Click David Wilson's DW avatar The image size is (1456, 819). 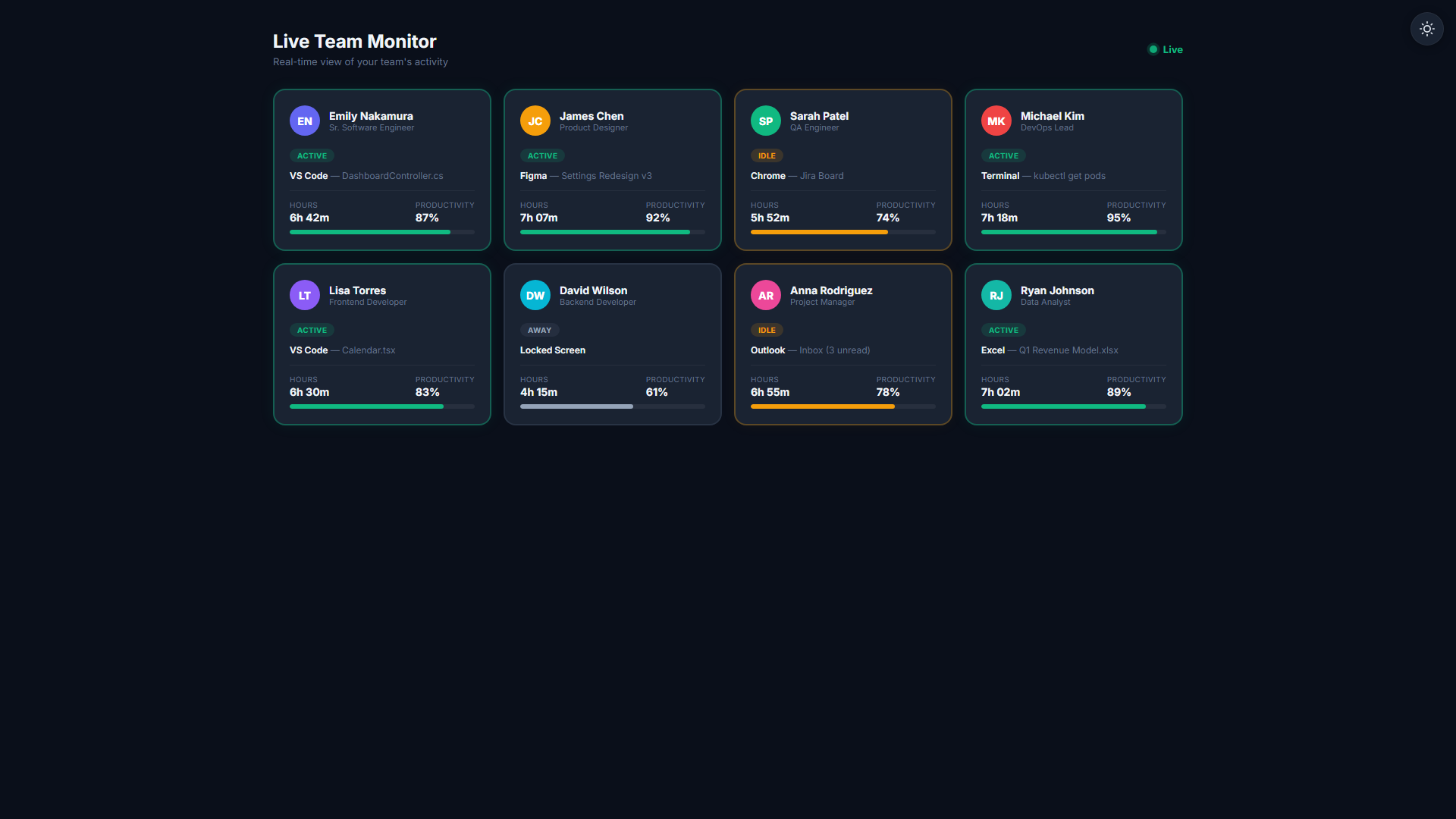tap(535, 295)
